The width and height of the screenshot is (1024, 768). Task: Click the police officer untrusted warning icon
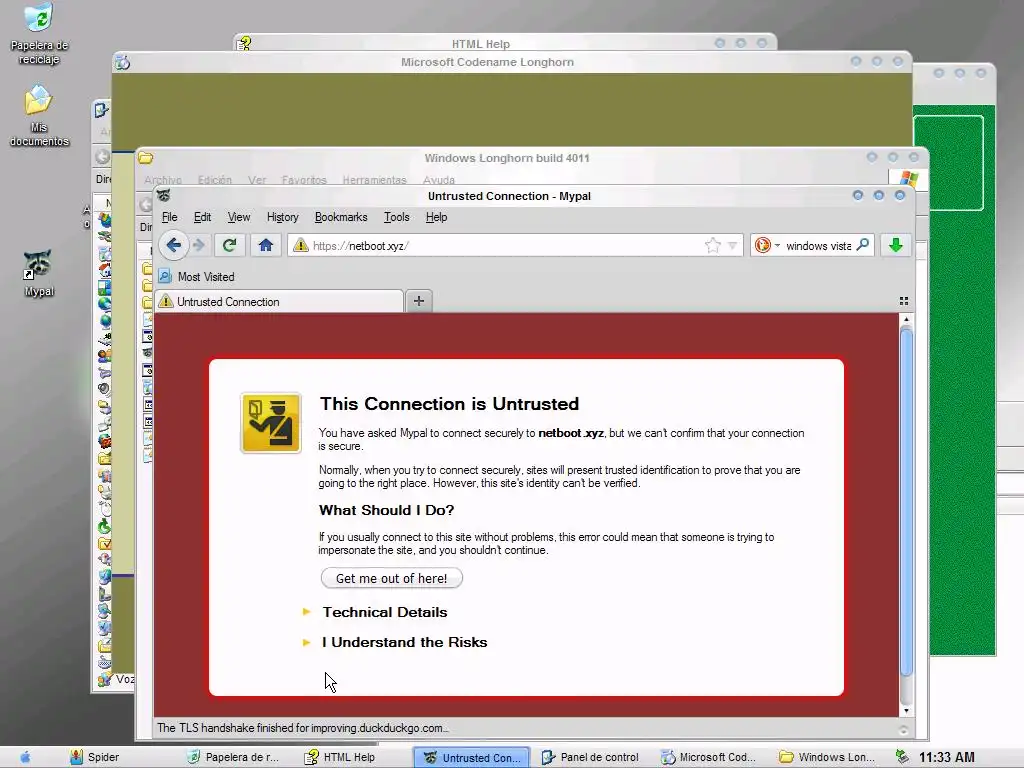pos(270,423)
